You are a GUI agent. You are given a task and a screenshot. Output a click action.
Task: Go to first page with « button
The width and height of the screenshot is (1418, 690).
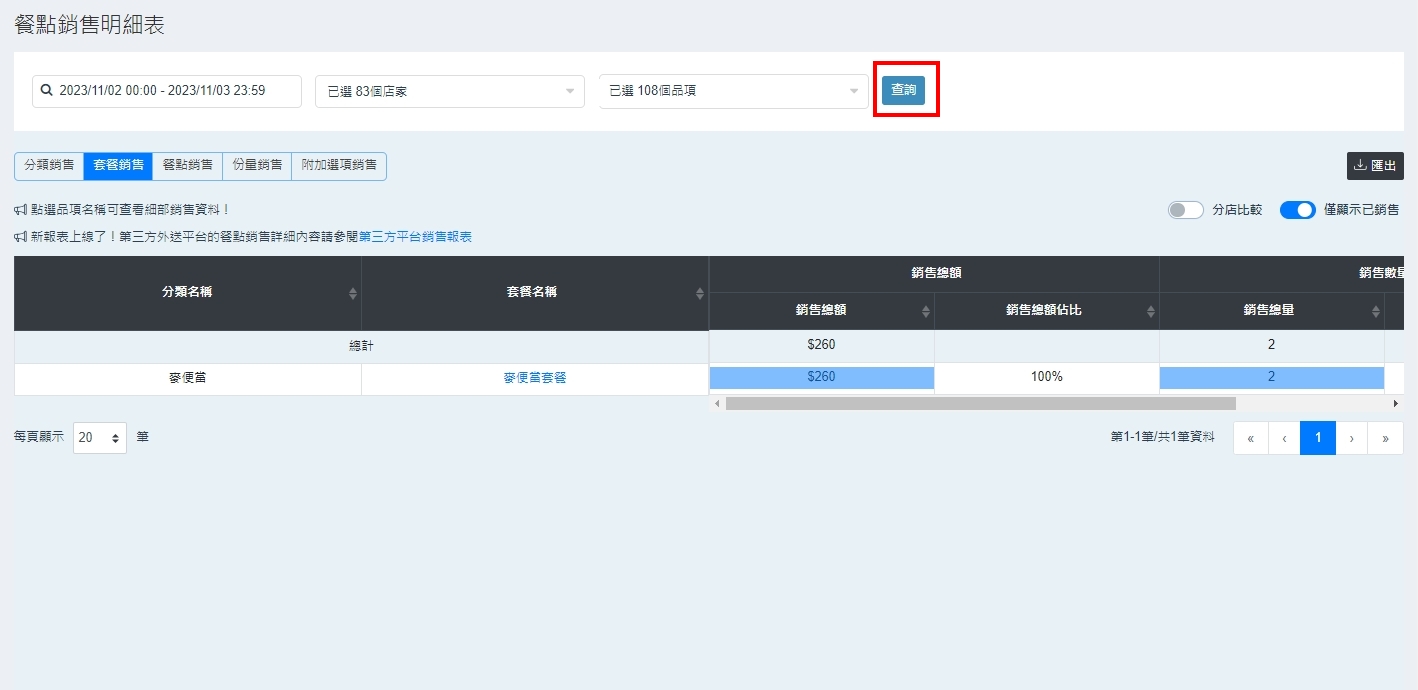click(1250, 438)
